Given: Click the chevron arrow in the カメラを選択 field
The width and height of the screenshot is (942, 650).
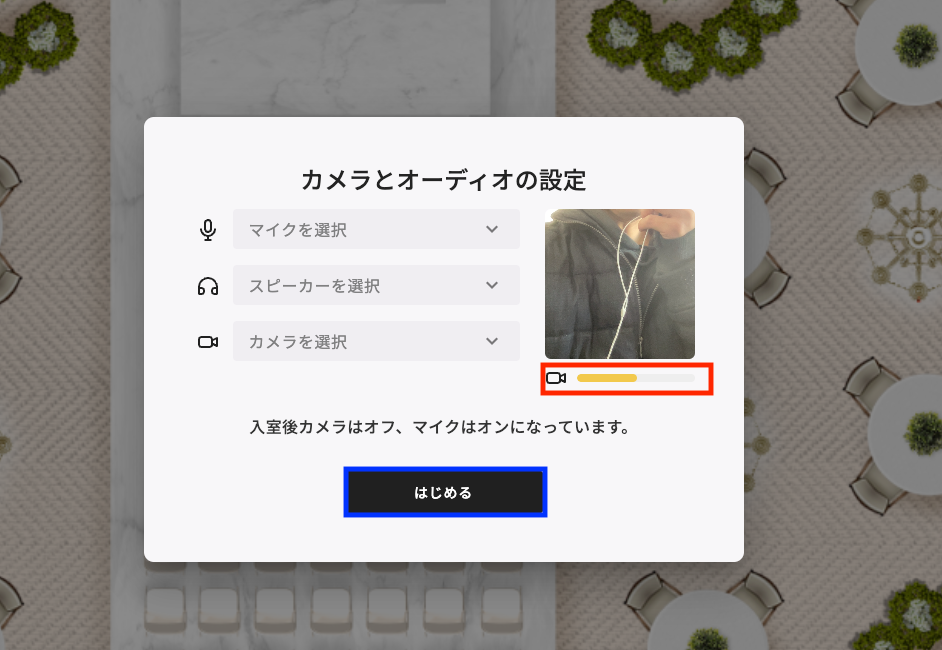Looking at the screenshot, I should tap(492, 341).
